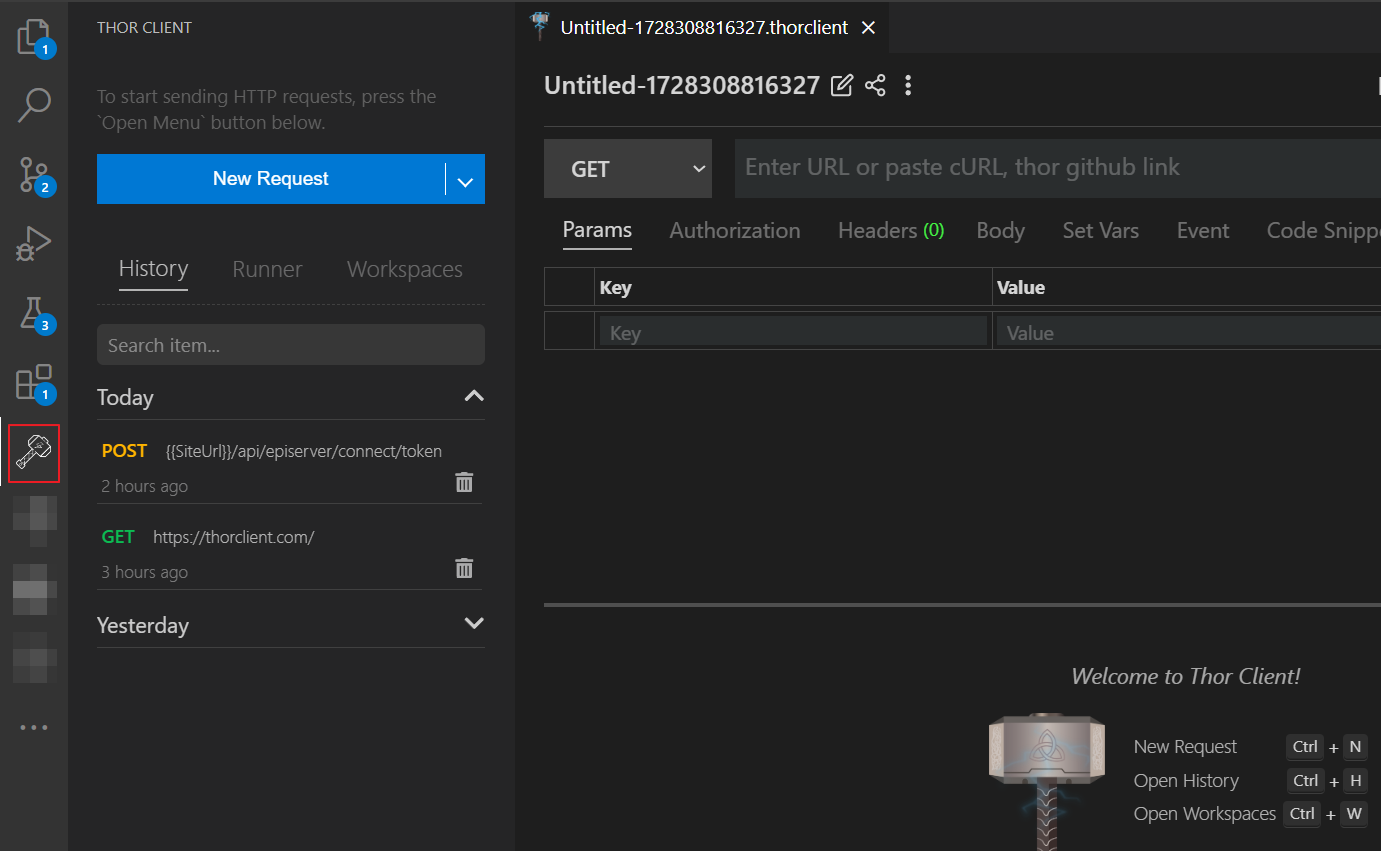Screen dimensions: 1381x851
Task: Open the Search view icon
Action: tap(34, 105)
